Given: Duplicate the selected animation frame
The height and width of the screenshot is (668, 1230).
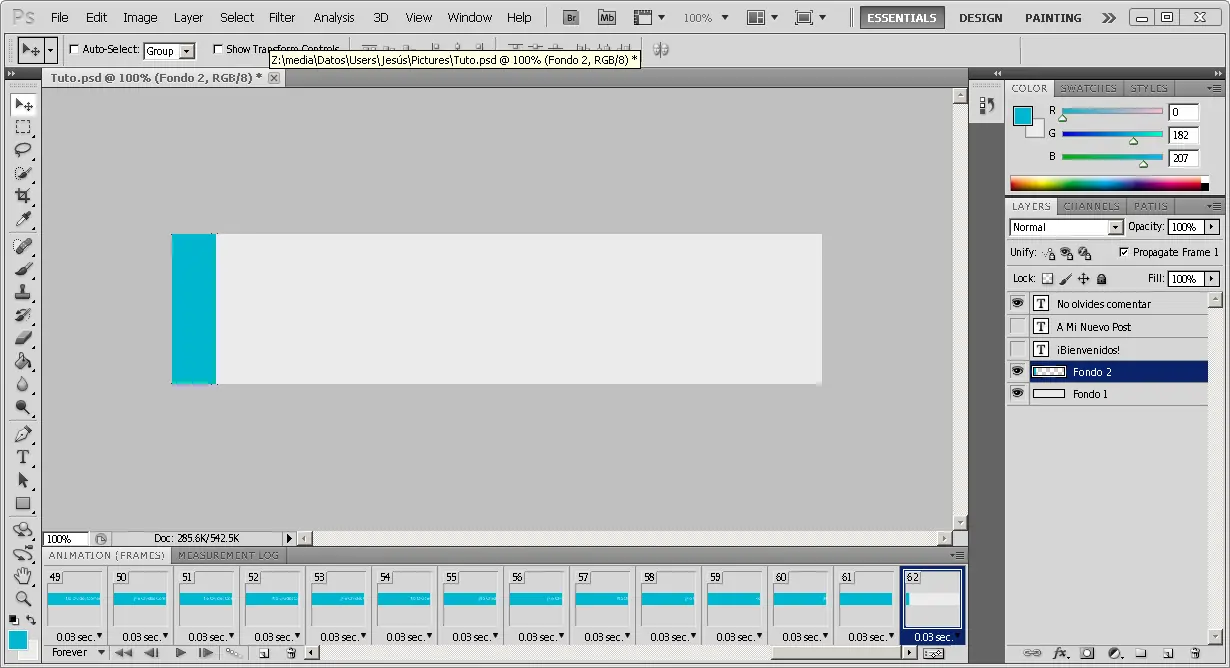Looking at the screenshot, I should point(264,653).
